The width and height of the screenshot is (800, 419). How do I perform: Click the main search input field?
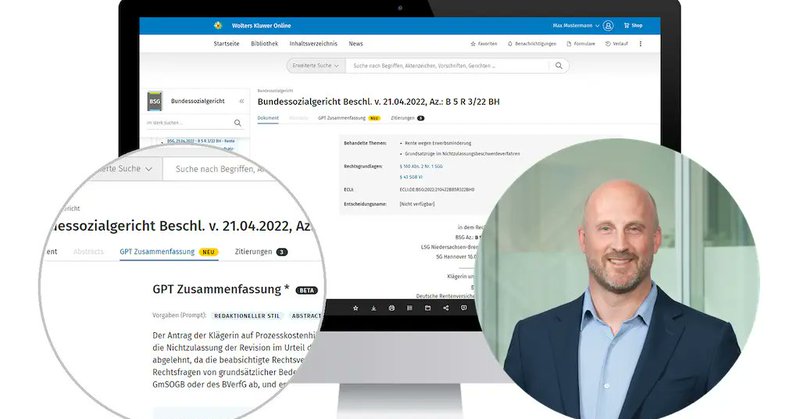point(449,66)
